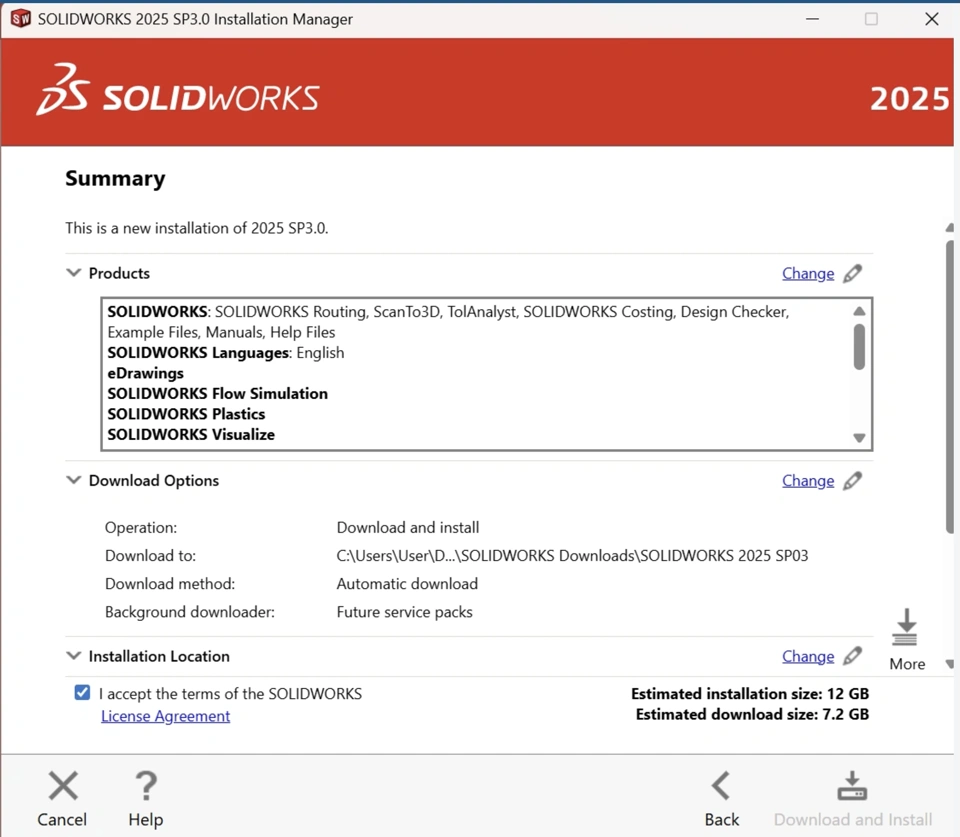Click the Products list scrollbar thumb
960x837 pixels.
click(x=859, y=347)
